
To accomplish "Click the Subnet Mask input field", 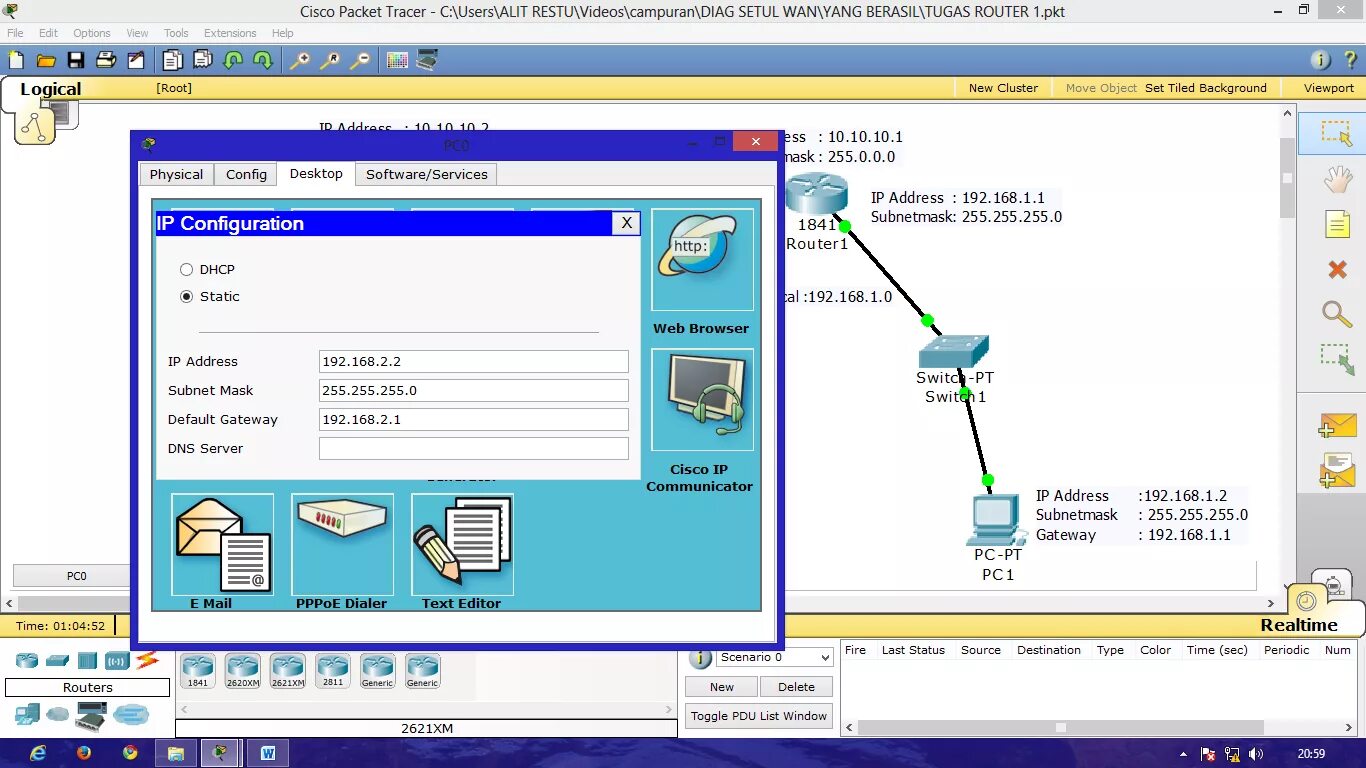I will [x=474, y=391].
